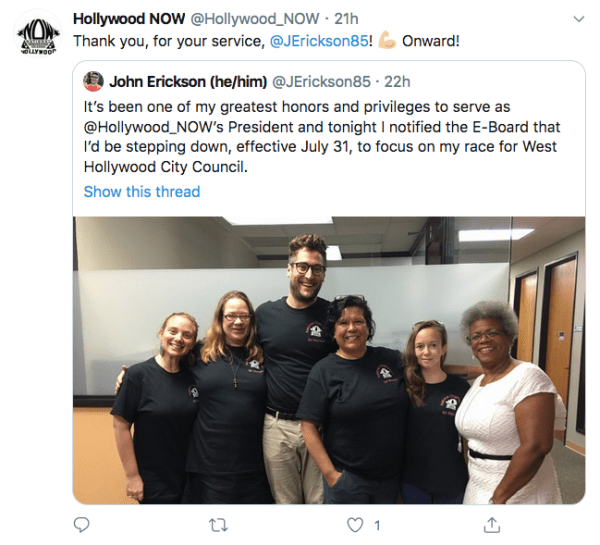Click the like count number 1
Screen dimensions: 600x545
pos(377,525)
